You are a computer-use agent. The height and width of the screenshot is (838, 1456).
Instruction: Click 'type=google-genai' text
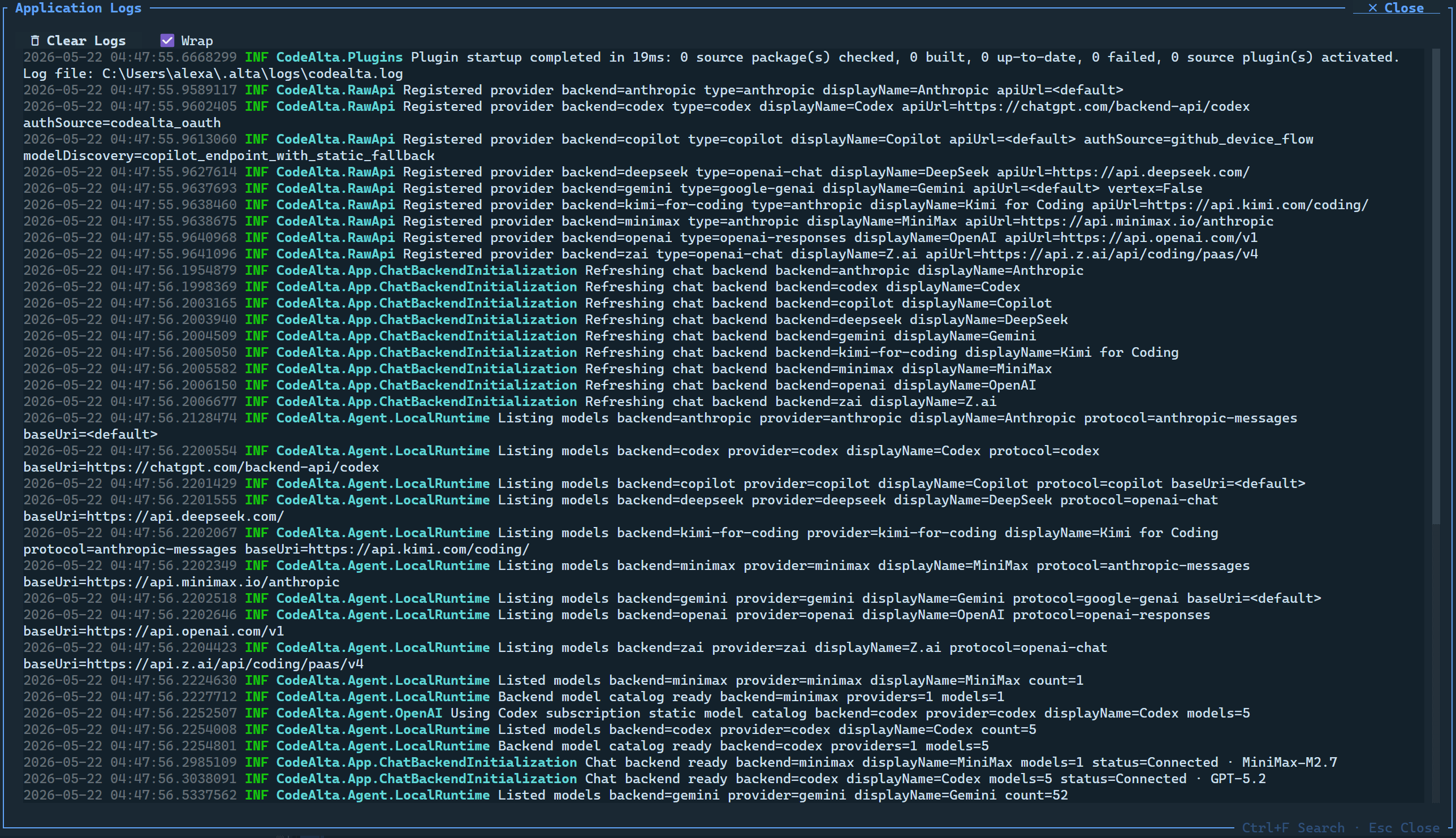pyautogui.click(x=747, y=188)
